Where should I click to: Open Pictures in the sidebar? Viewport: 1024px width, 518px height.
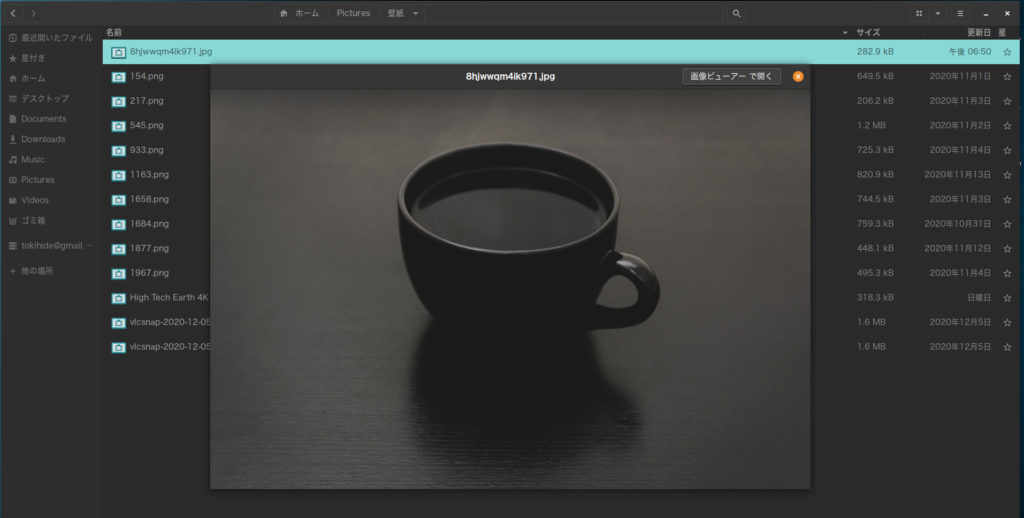coord(50,180)
